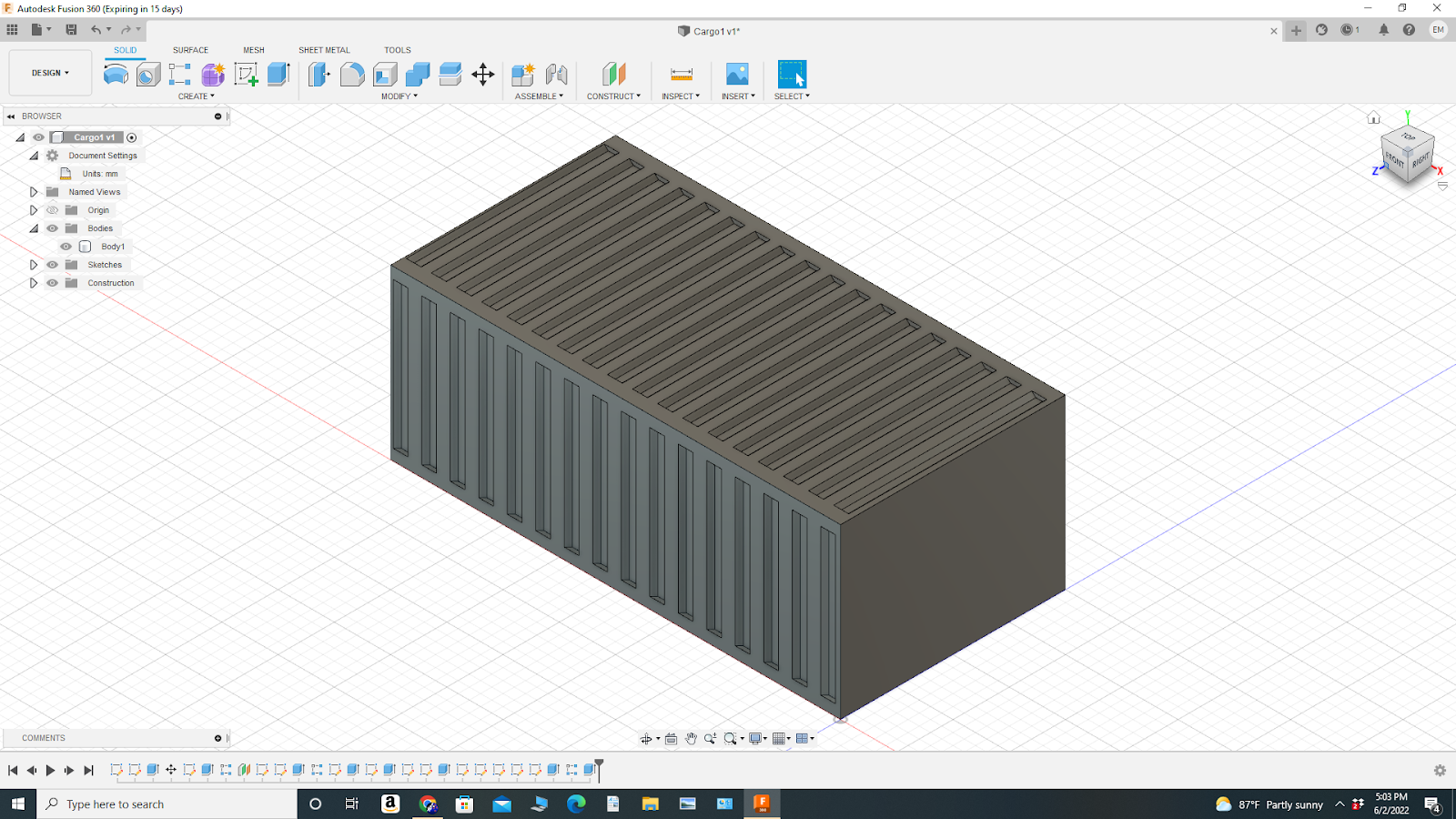This screenshot has height=819, width=1456.
Task: Switch to the SURFACE tab
Action: [191, 50]
